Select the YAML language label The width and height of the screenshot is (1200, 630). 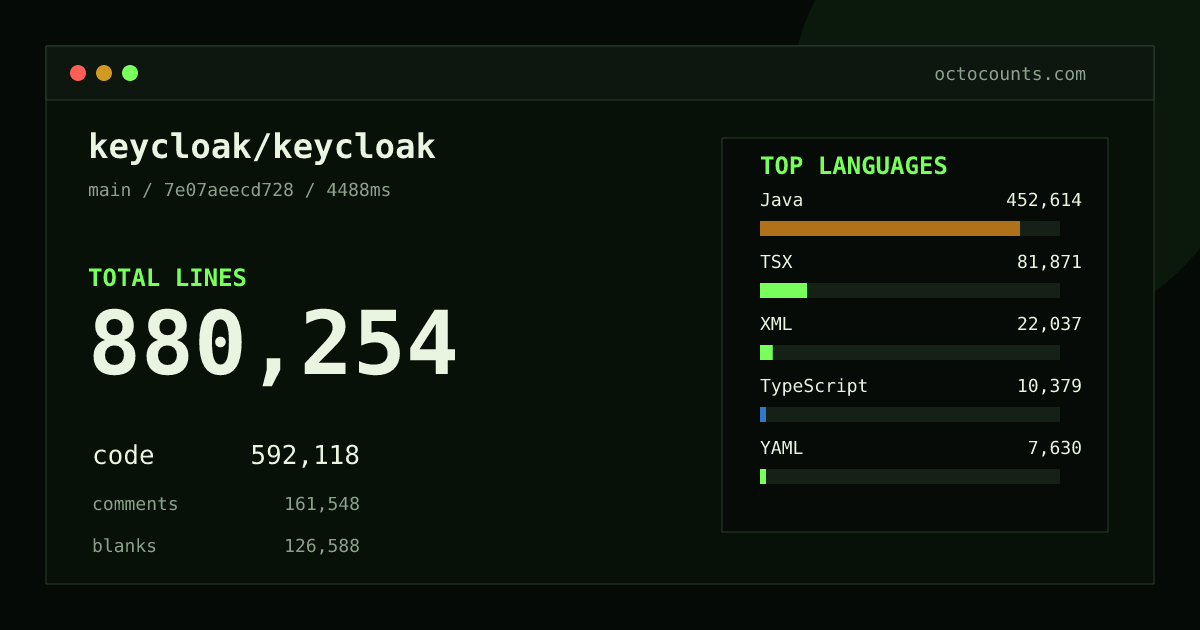pos(781,448)
